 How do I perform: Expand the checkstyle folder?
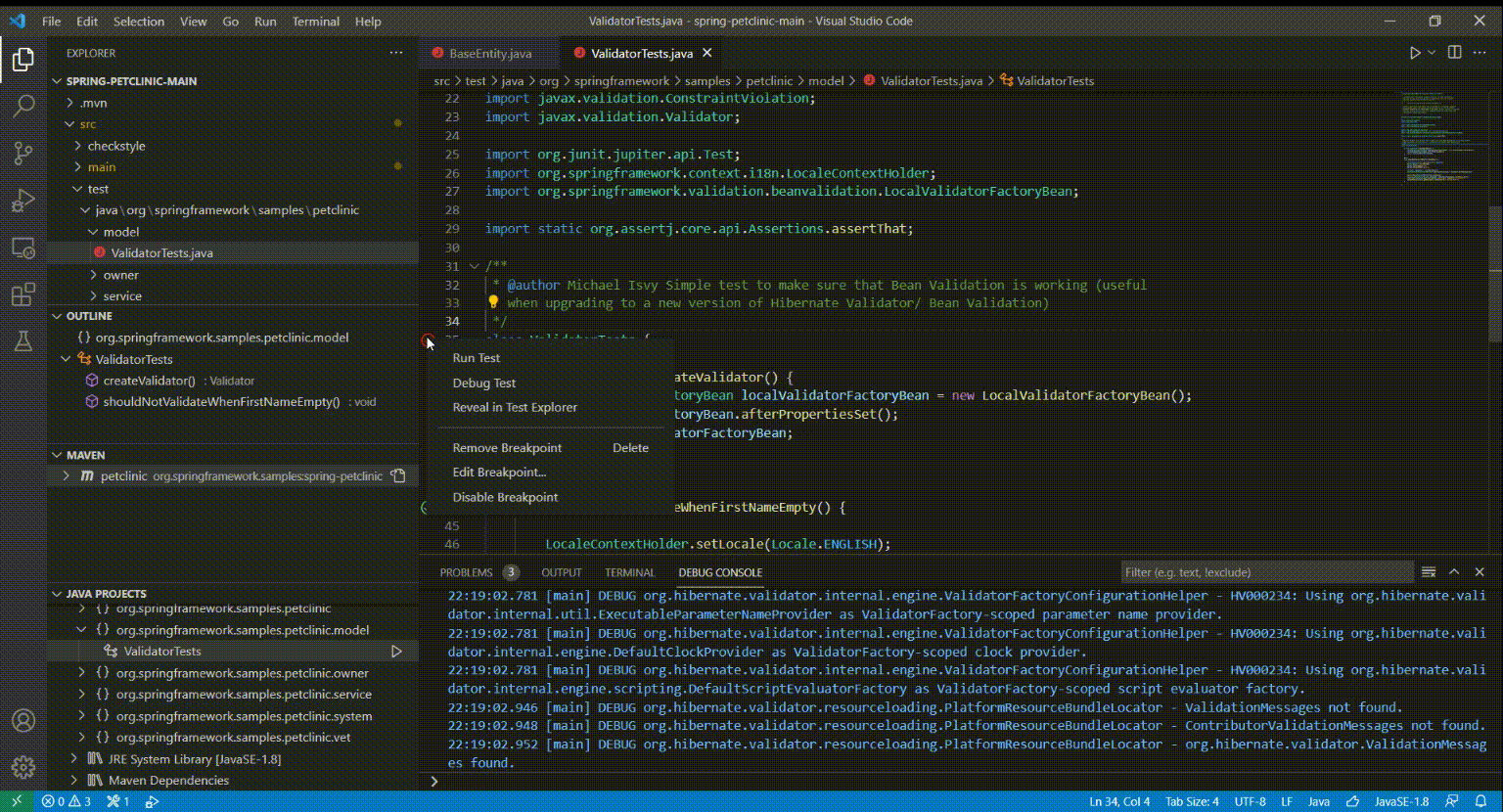pos(115,146)
